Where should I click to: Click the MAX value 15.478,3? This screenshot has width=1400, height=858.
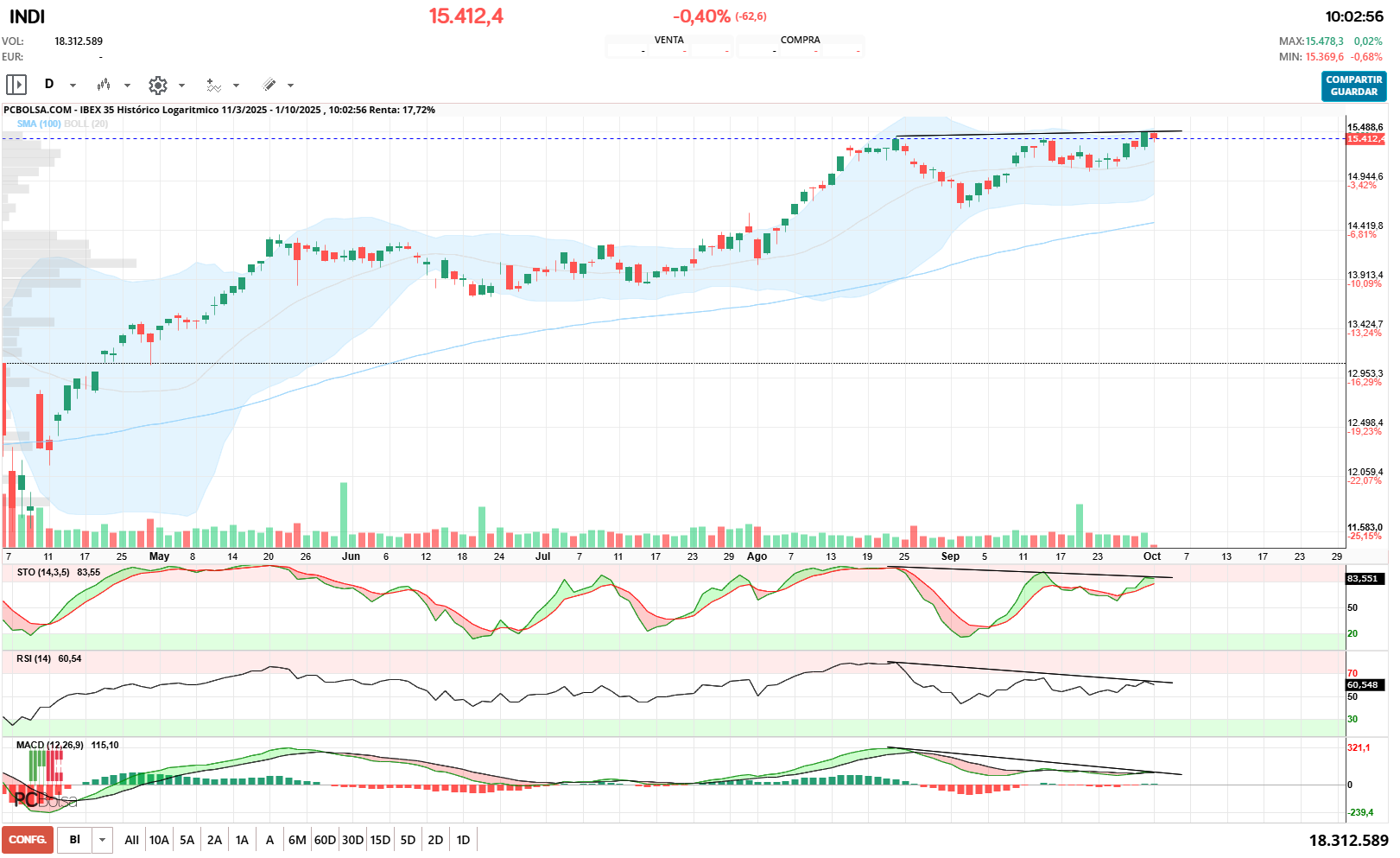point(1324,41)
